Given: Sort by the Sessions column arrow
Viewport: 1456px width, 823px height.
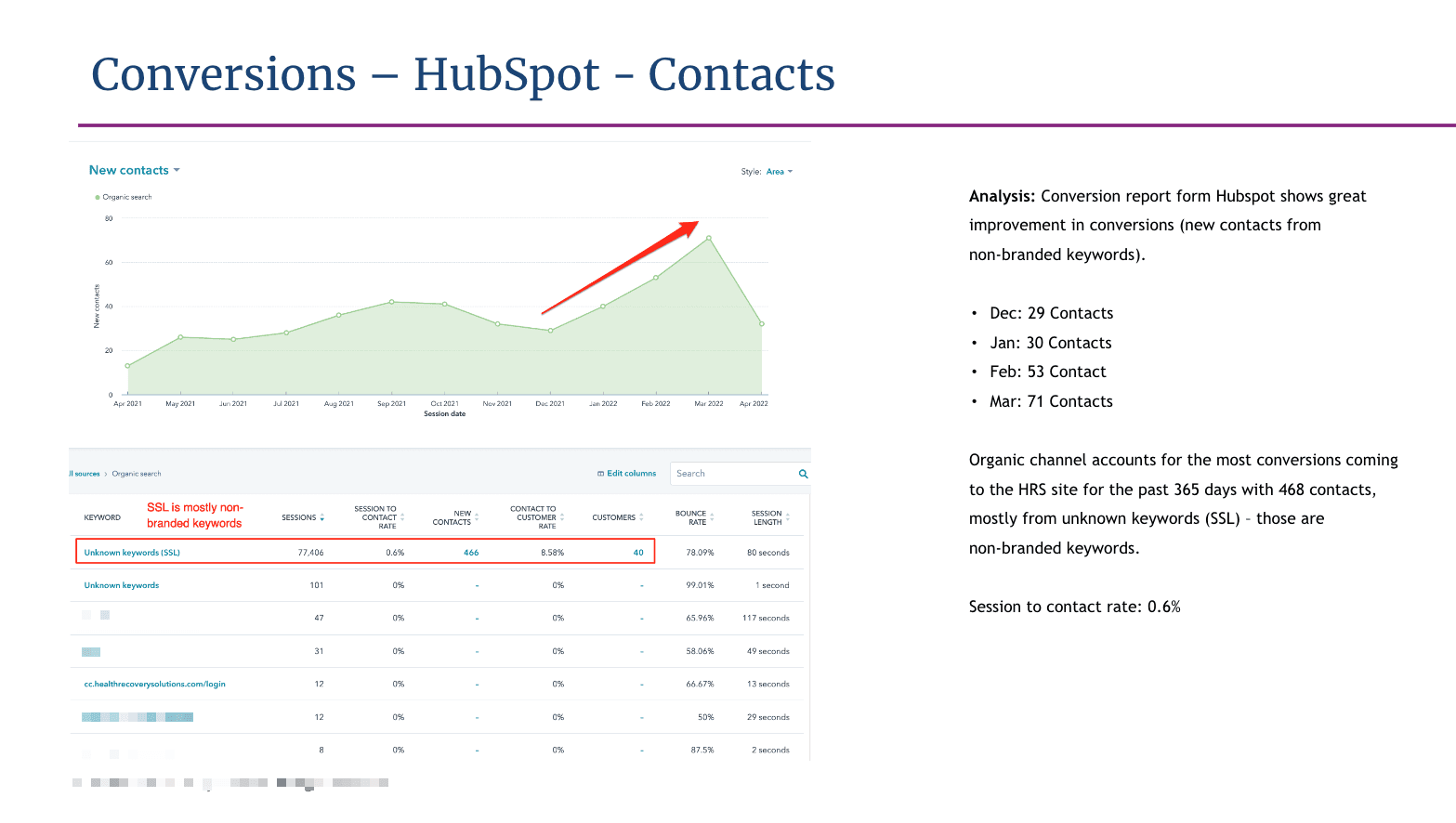Looking at the screenshot, I should (x=321, y=517).
